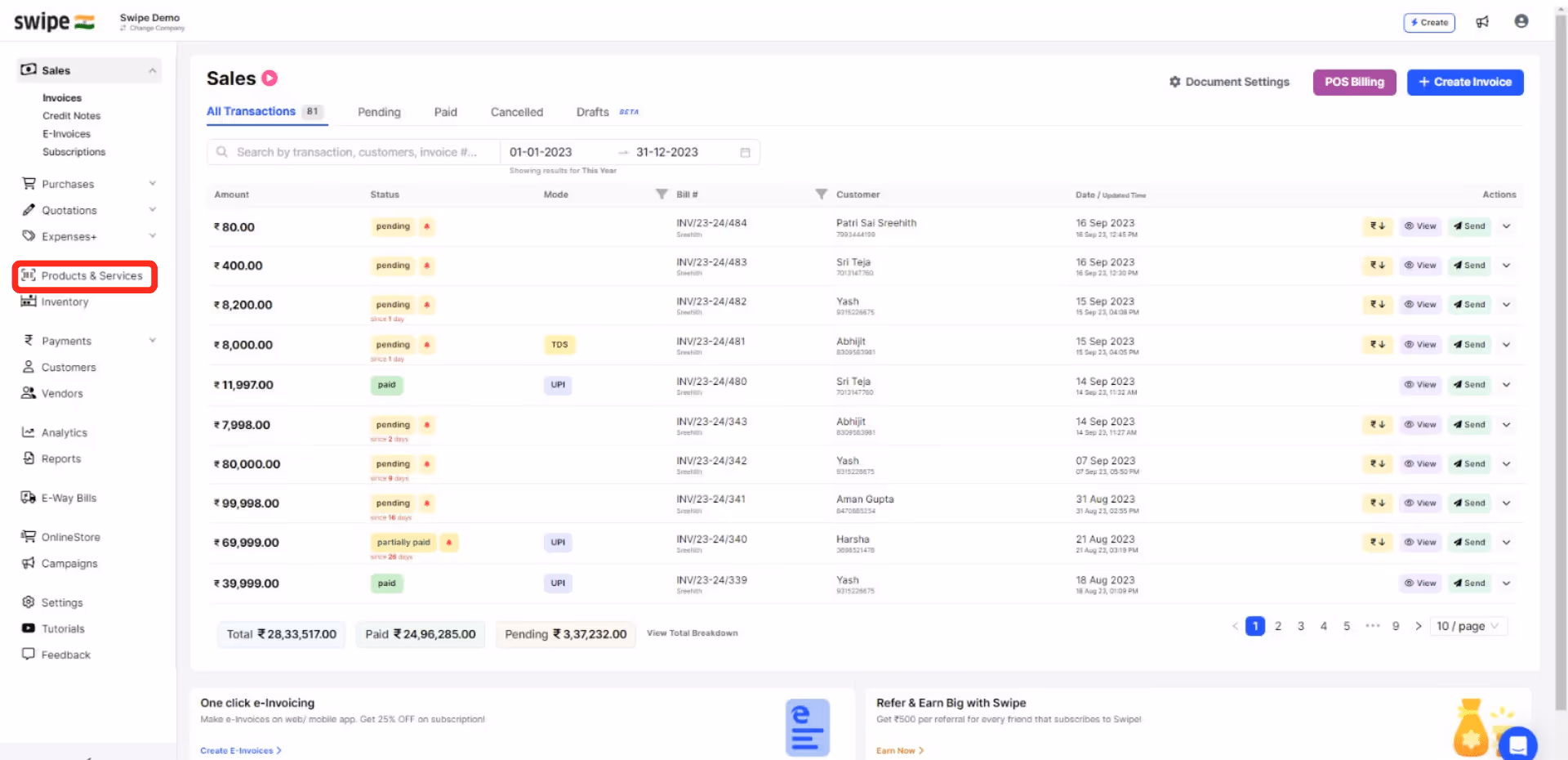Click Create E-Invoices link

pos(240,750)
